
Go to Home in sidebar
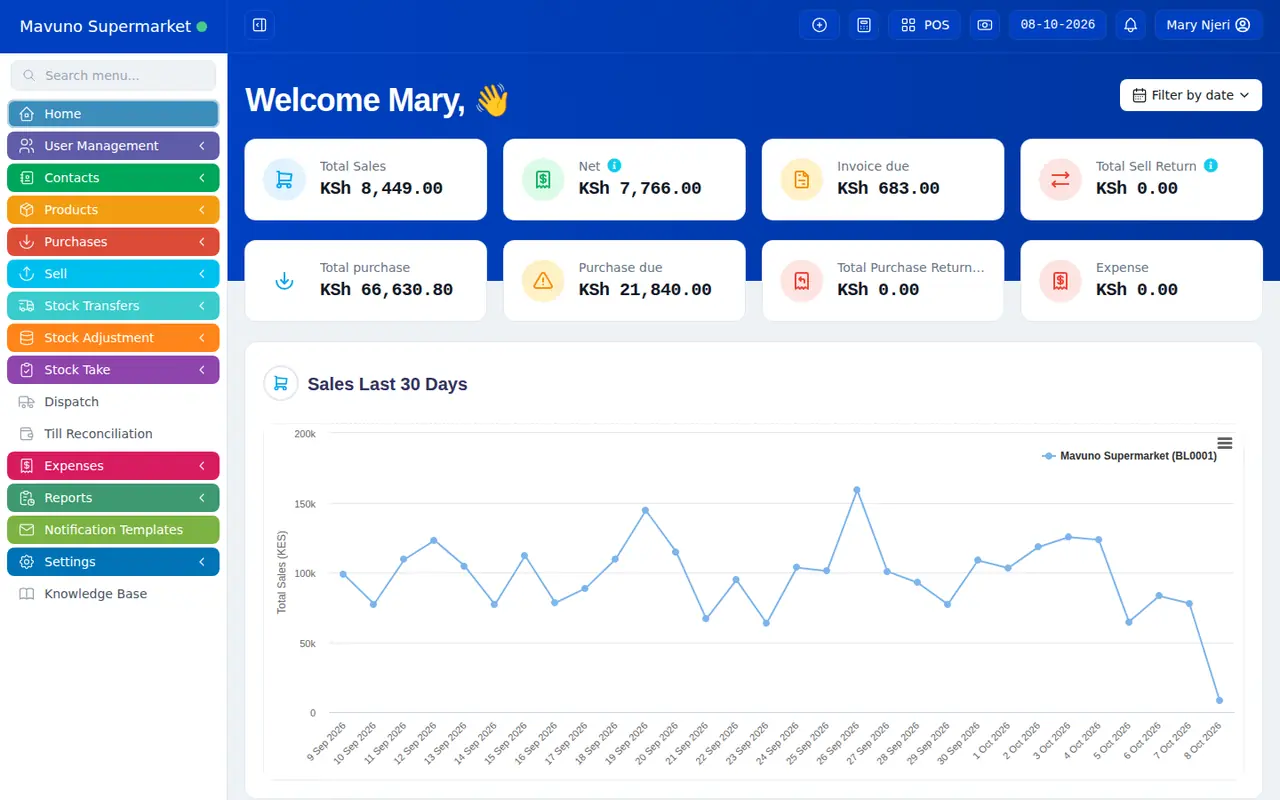coord(113,114)
